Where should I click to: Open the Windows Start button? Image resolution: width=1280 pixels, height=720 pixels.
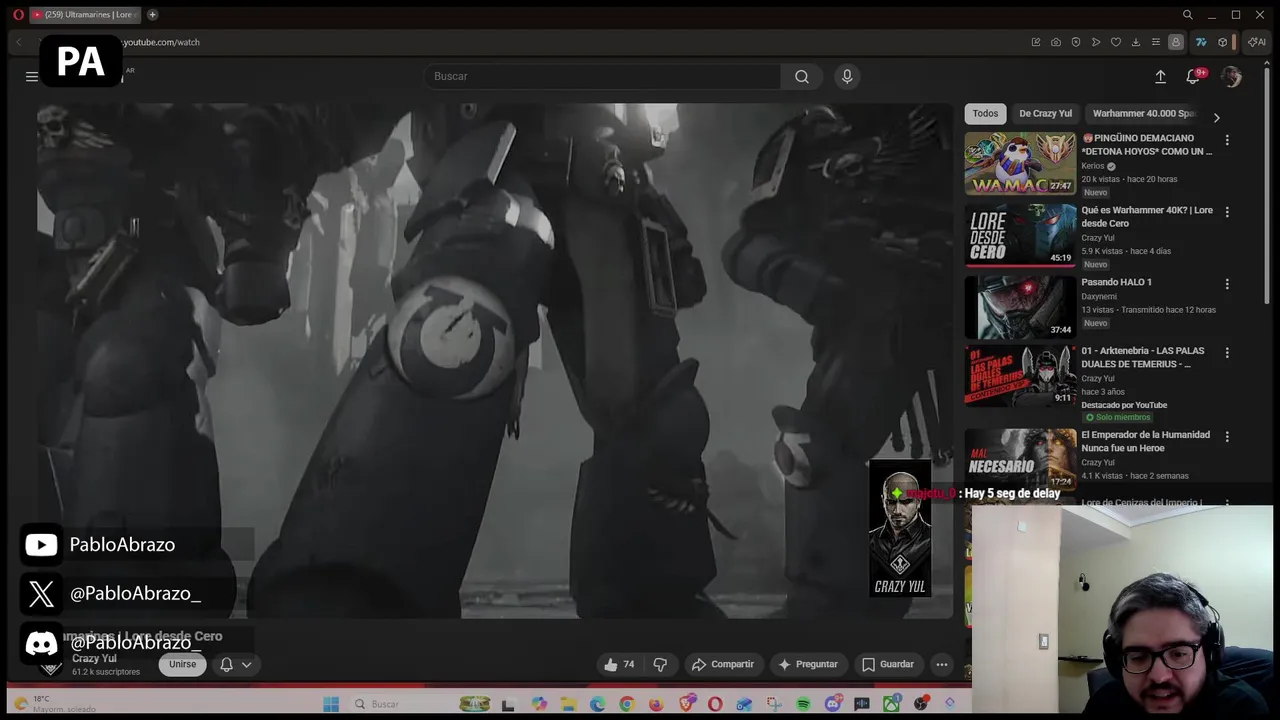pyautogui.click(x=331, y=704)
